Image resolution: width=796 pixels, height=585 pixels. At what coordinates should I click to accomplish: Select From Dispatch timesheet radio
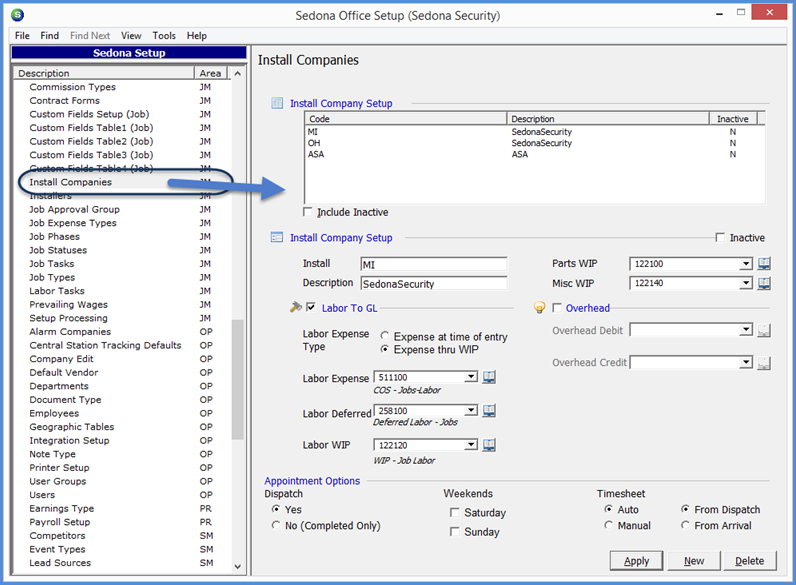(685, 509)
